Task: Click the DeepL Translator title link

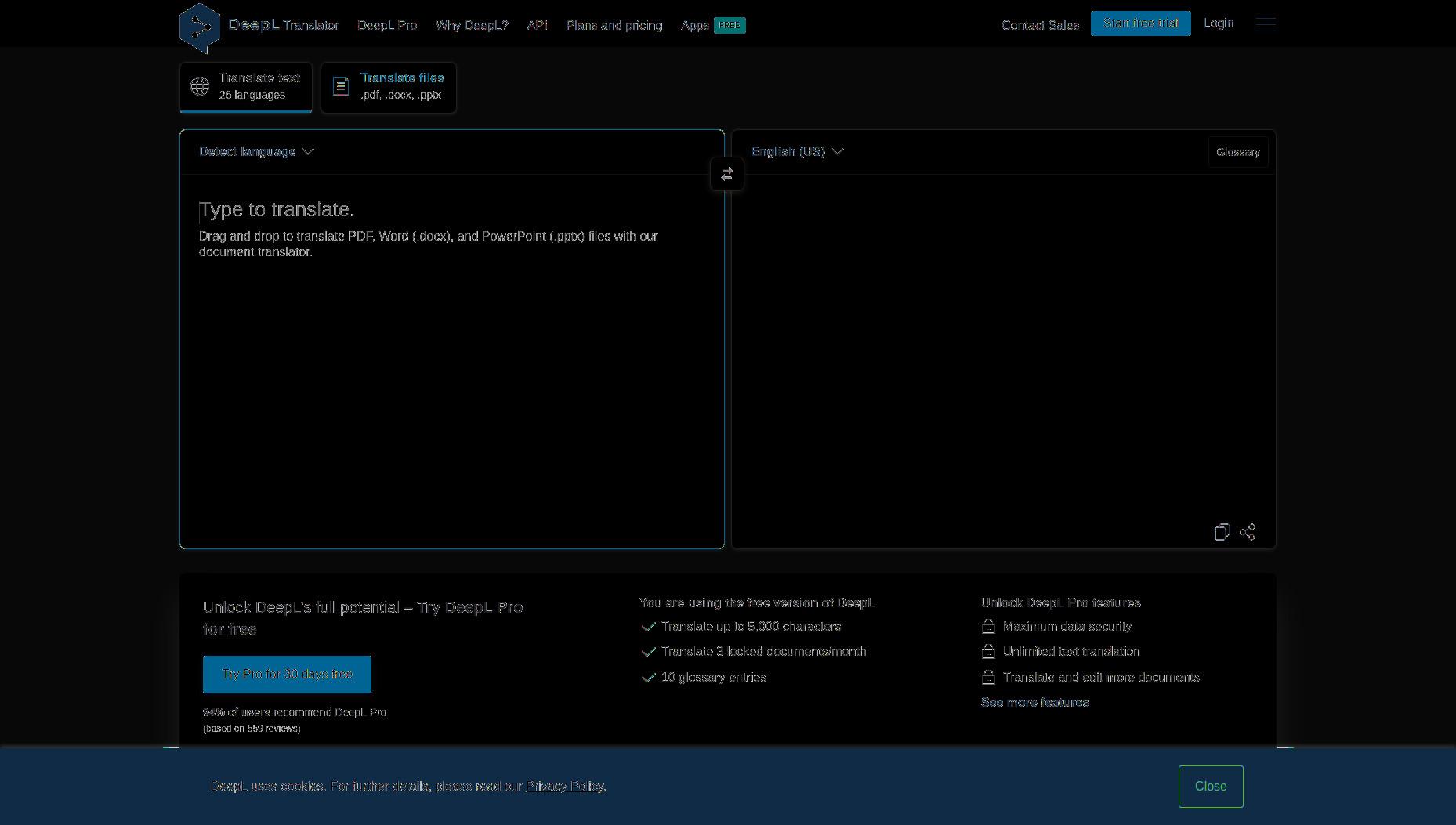Action: [284, 25]
